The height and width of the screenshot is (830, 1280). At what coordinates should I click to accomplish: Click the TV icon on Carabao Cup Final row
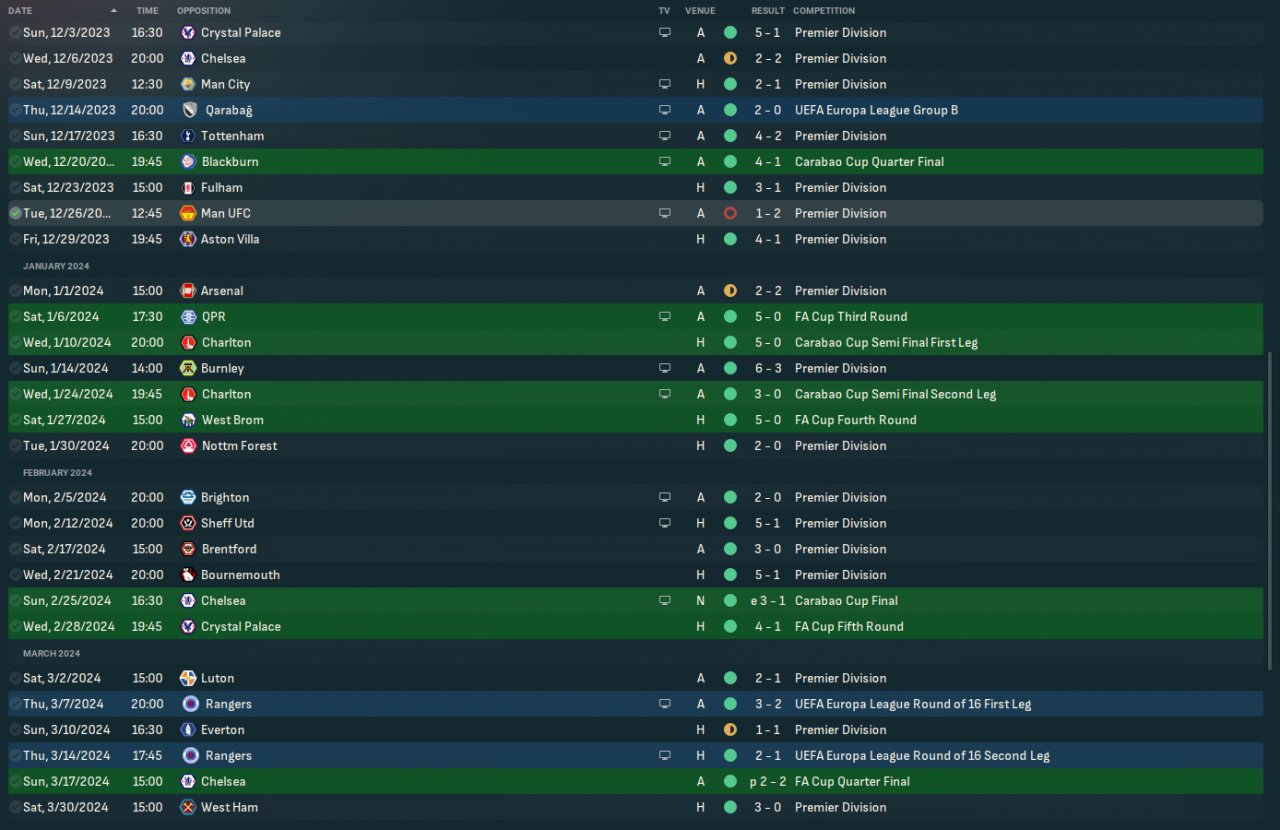(664, 601)
